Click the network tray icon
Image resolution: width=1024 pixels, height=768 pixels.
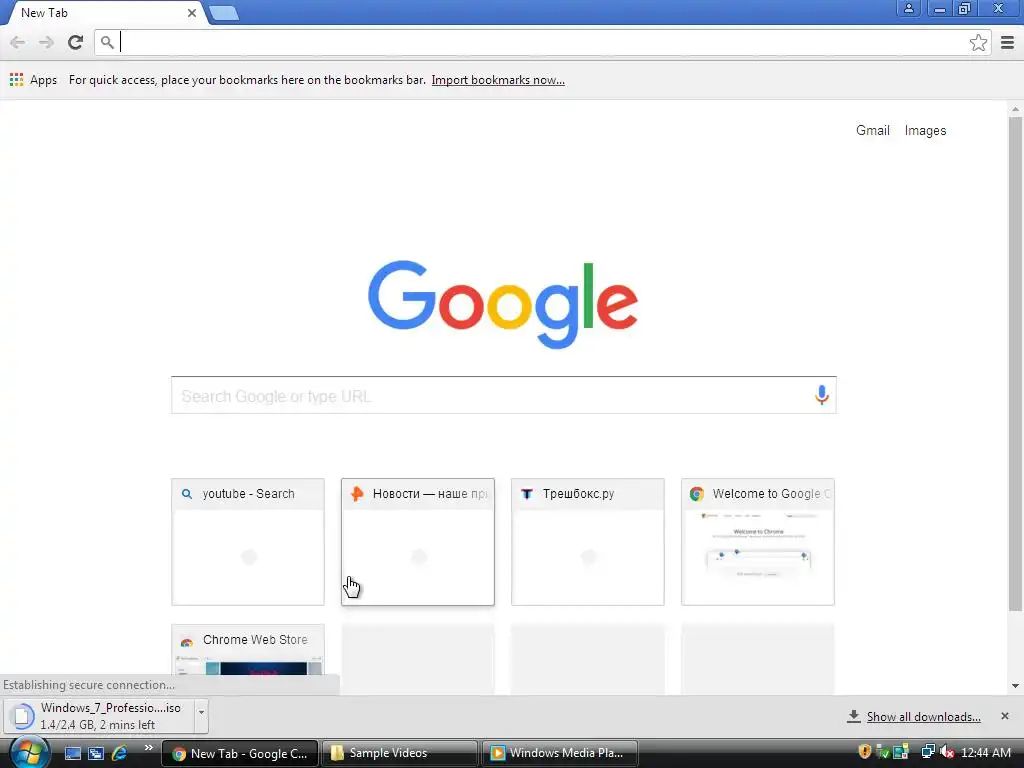click(927, 752)
